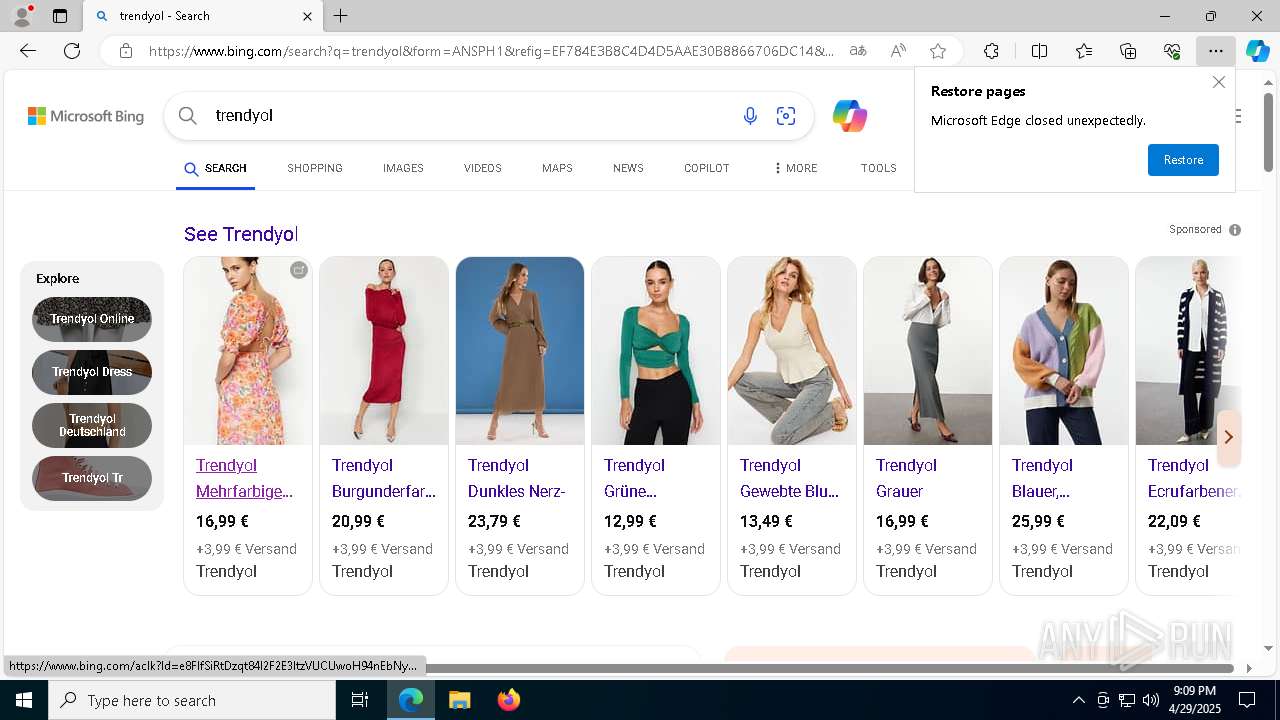Viewport: 1280px width, 720px height.
Task: Toggle split screen icon
Action: pos(1039,51)
